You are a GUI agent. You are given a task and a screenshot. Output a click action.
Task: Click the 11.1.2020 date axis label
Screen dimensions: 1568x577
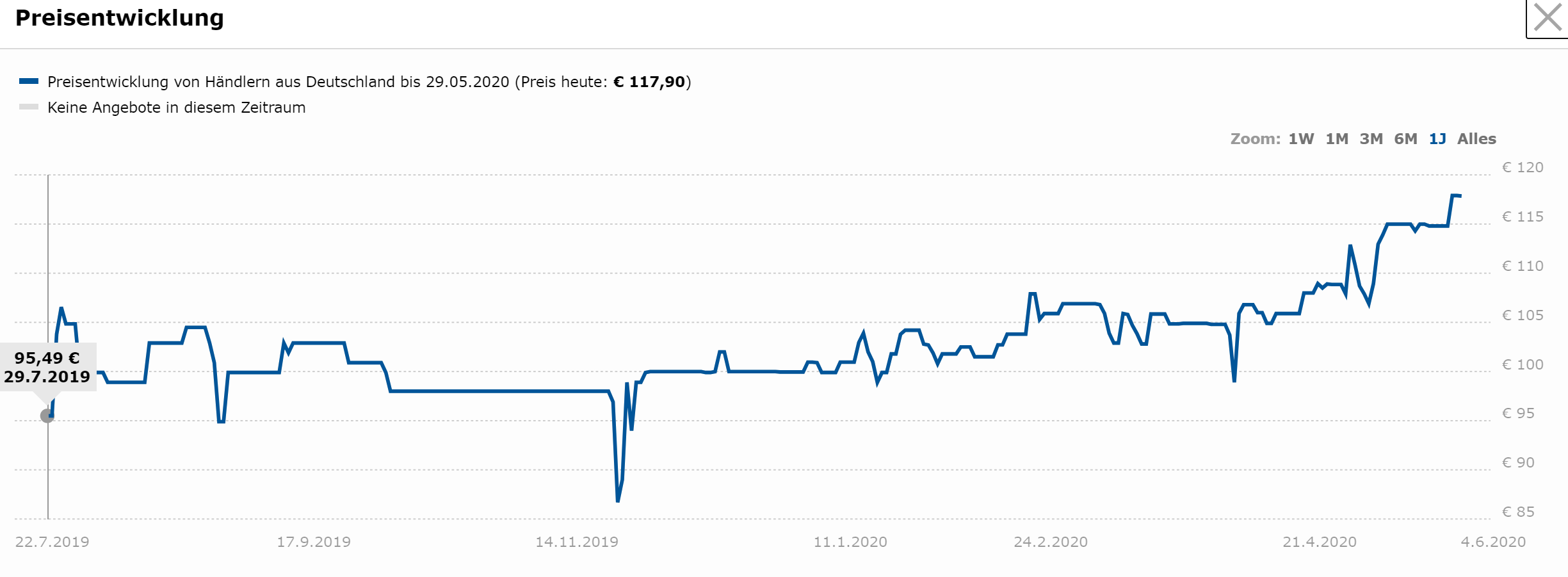click(850, 542)
